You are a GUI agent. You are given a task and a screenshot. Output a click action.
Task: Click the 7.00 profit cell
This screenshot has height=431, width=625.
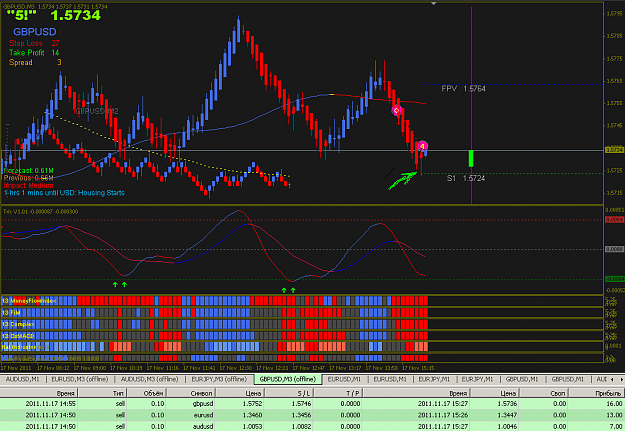tap(616, 426)
